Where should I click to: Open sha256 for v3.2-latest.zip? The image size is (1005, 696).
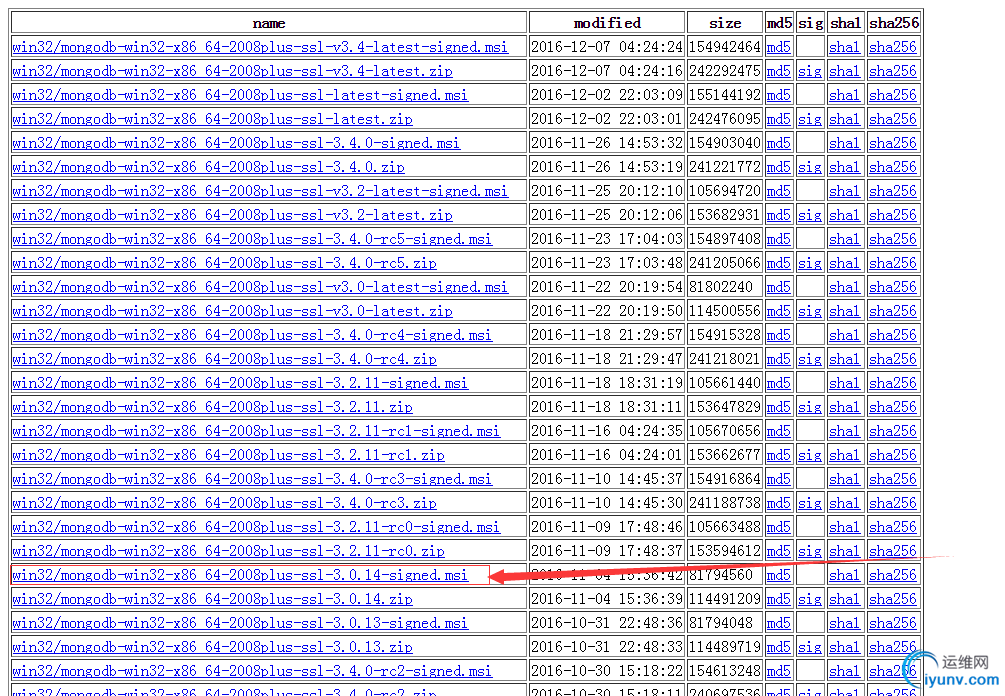[x=893, y=215]
